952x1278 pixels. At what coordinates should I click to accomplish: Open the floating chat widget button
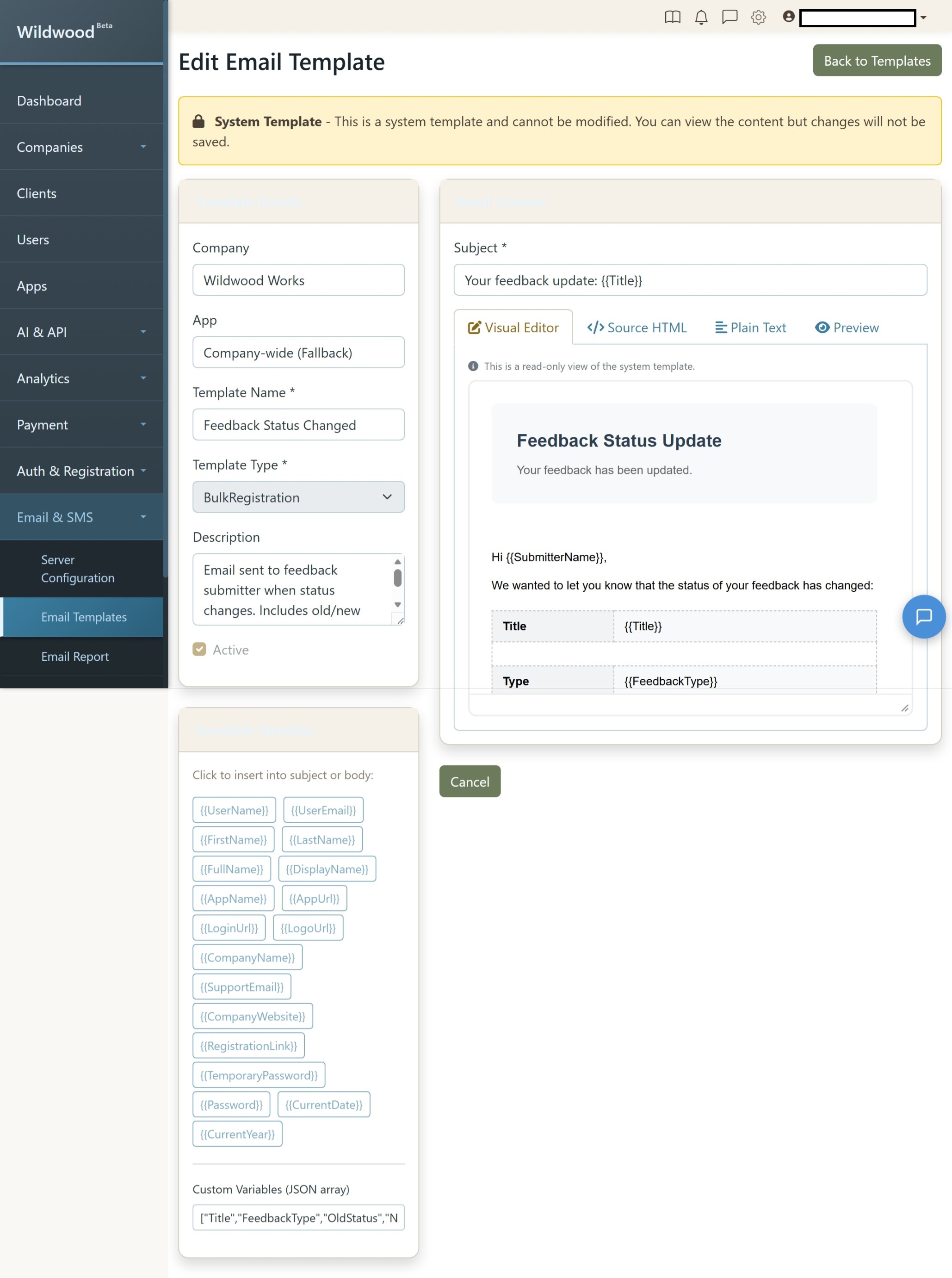(x=924, y=616)
